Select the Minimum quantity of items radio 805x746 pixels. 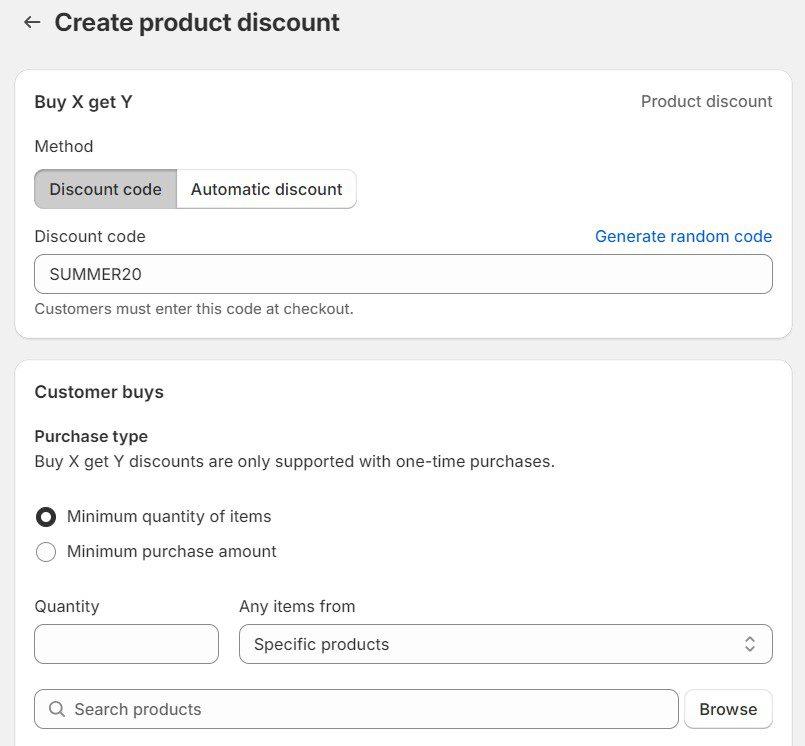(46, 517)
